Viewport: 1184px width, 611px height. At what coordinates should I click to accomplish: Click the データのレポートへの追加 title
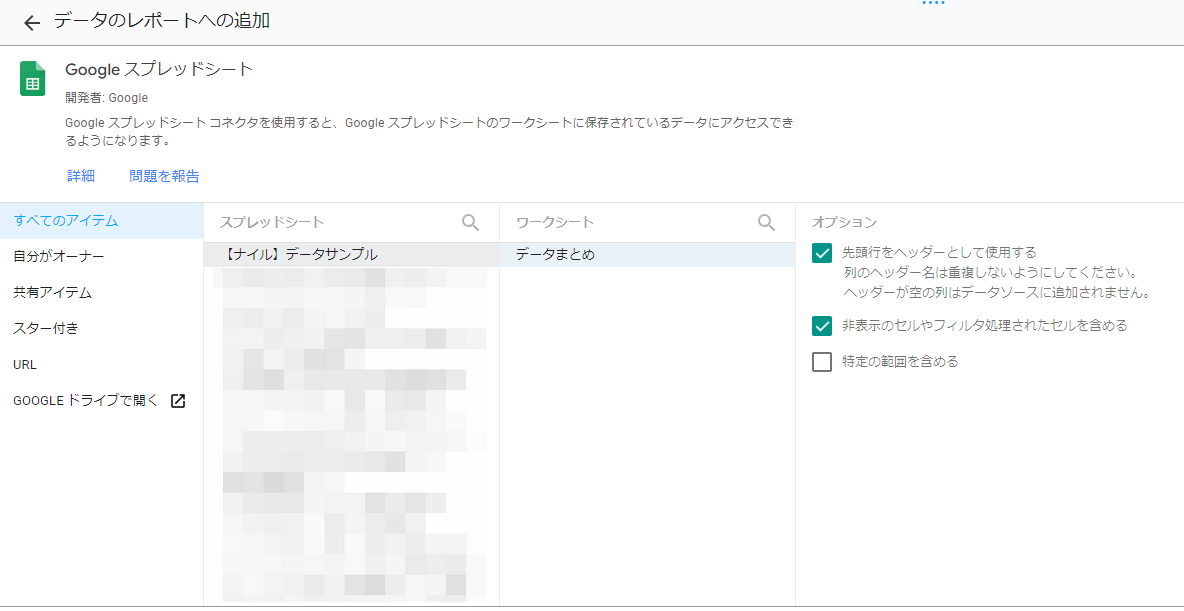[x=162, y=21]
